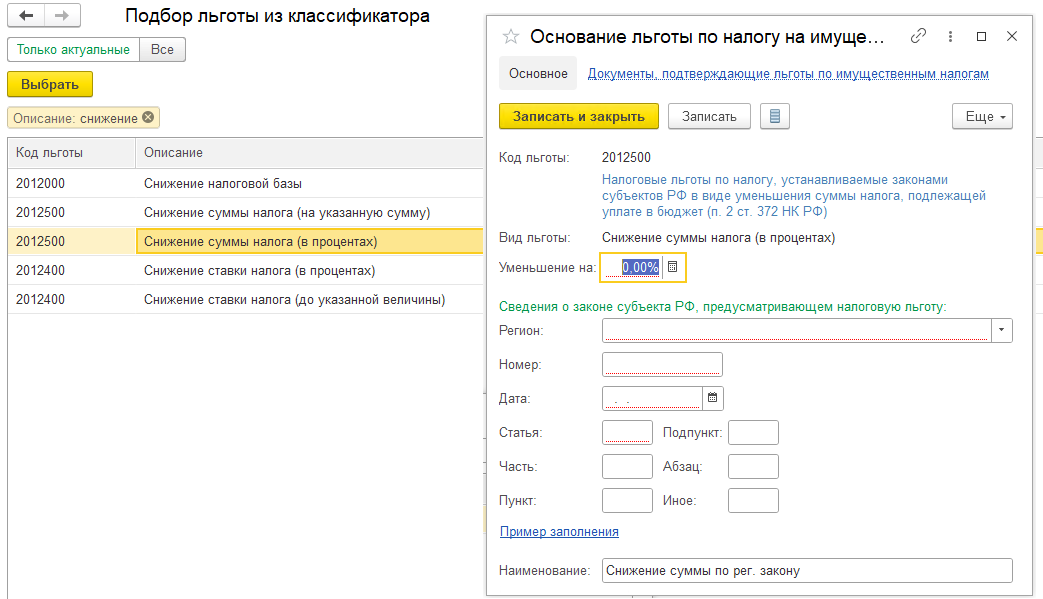The width and height of the screenshot is (1043, 599).
Task: Open the three-dots menu in dialog title
Action: [x=950, y=37]
